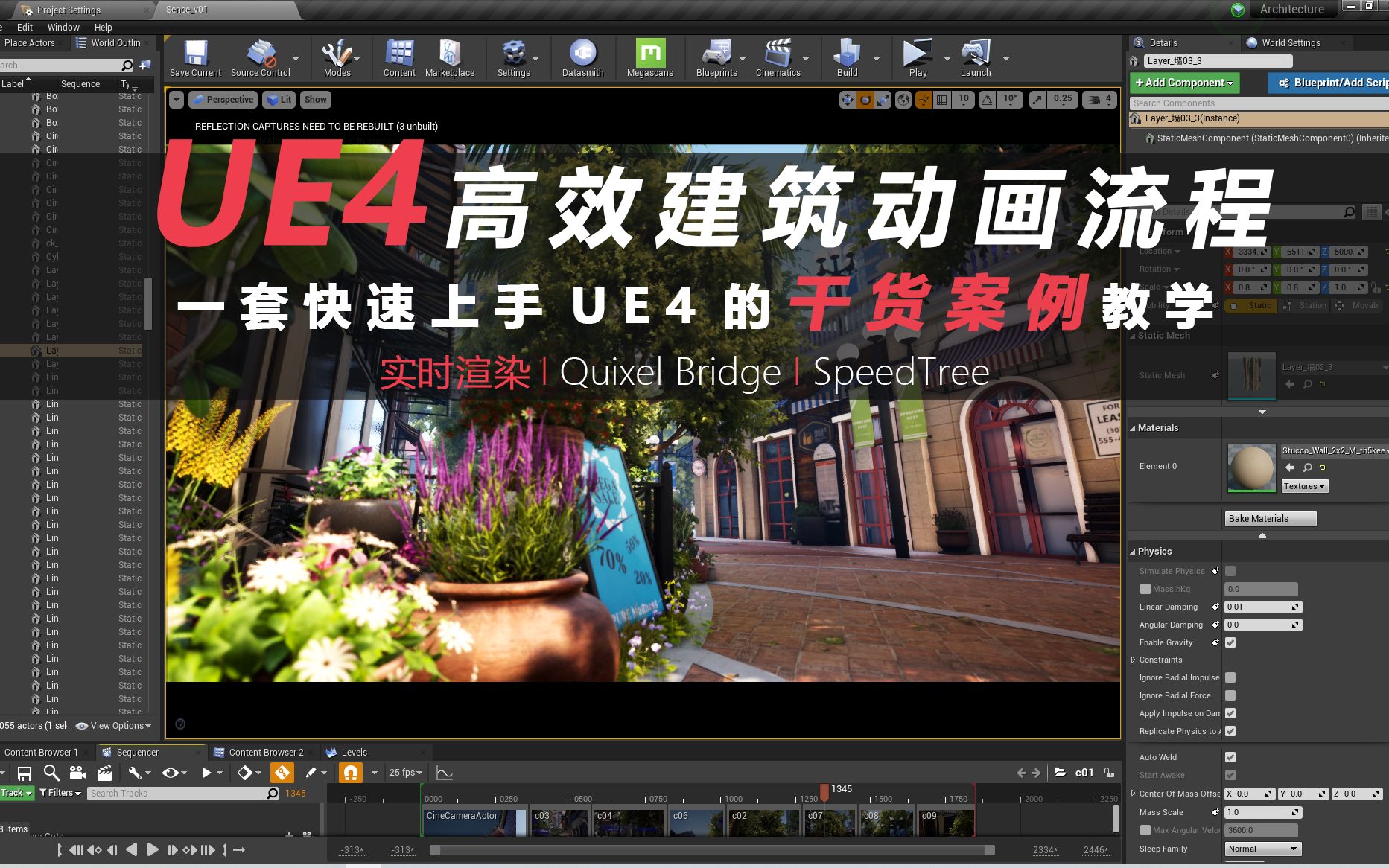Image resolution: width=1389 pixels, height=868 pixels.
Task: Select the translate gizmo in viewport
Action: (x=848, y=100)
